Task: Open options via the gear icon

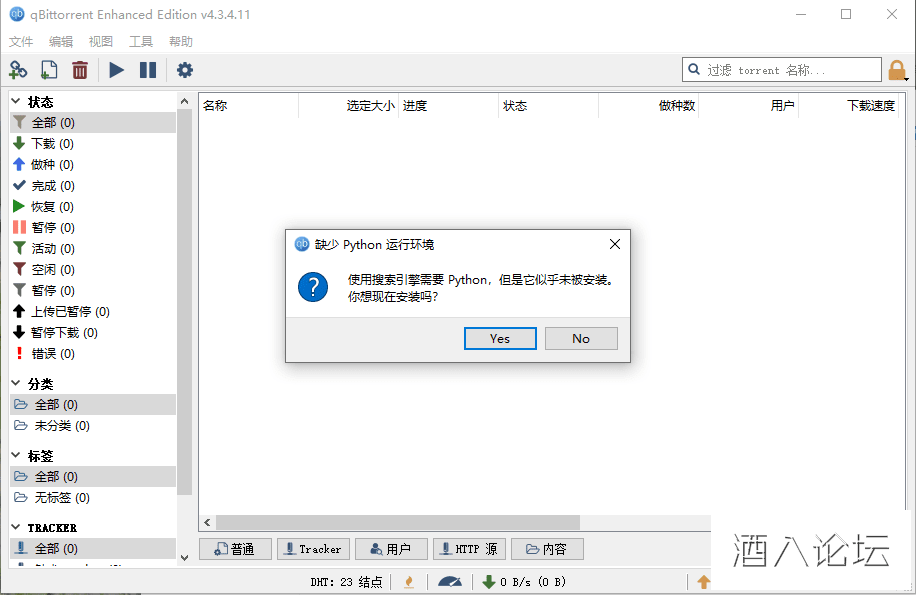Action: 185,70
